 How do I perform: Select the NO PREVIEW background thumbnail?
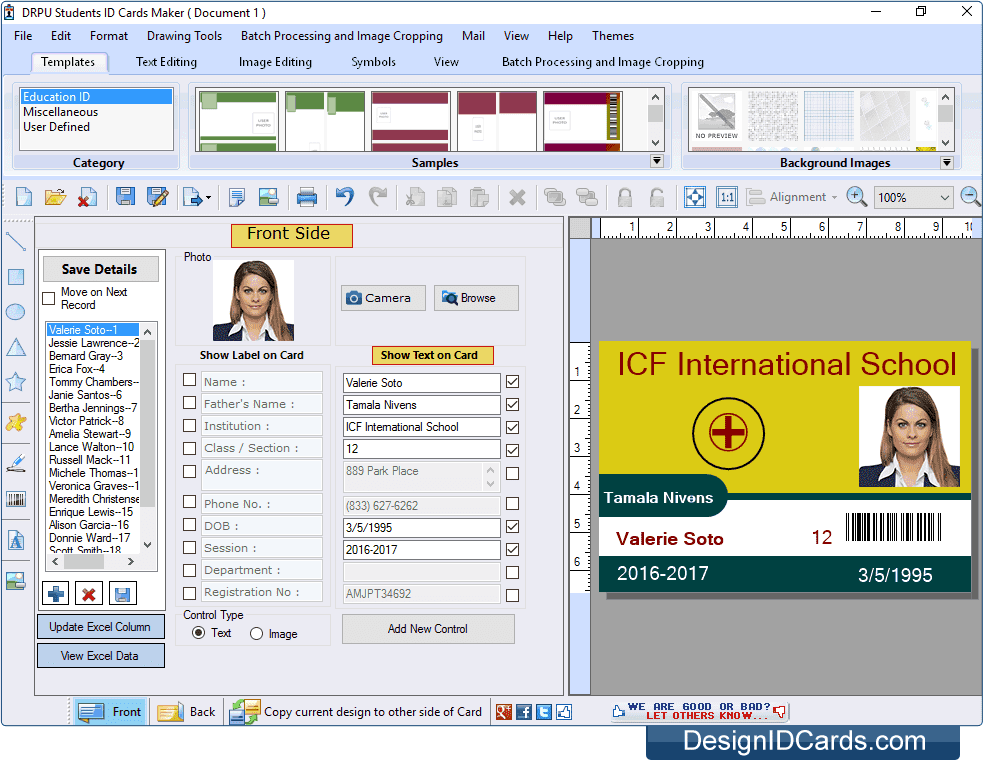click(x=716, y=117)
